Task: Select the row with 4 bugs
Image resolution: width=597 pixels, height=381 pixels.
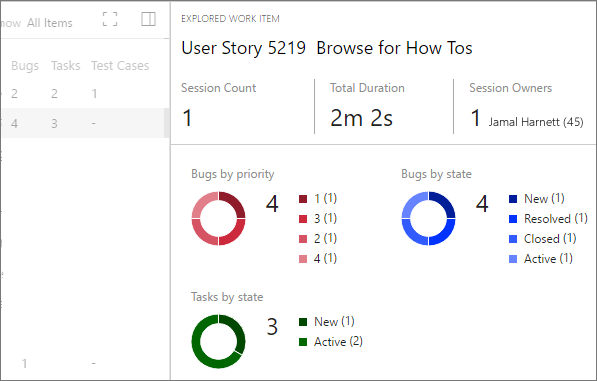Action: 85,123
